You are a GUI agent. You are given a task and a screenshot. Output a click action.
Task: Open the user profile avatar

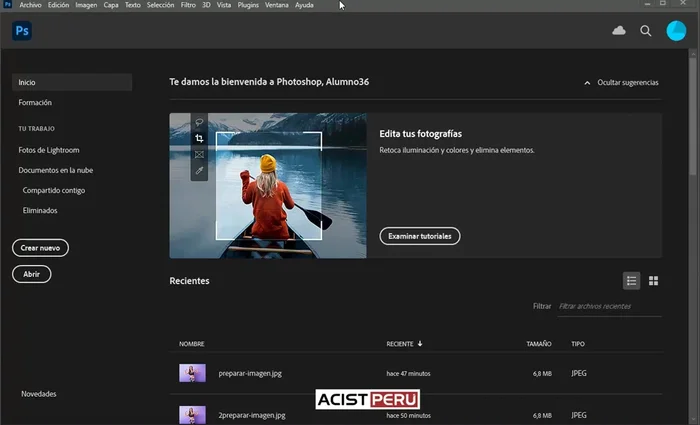[676, 31]
